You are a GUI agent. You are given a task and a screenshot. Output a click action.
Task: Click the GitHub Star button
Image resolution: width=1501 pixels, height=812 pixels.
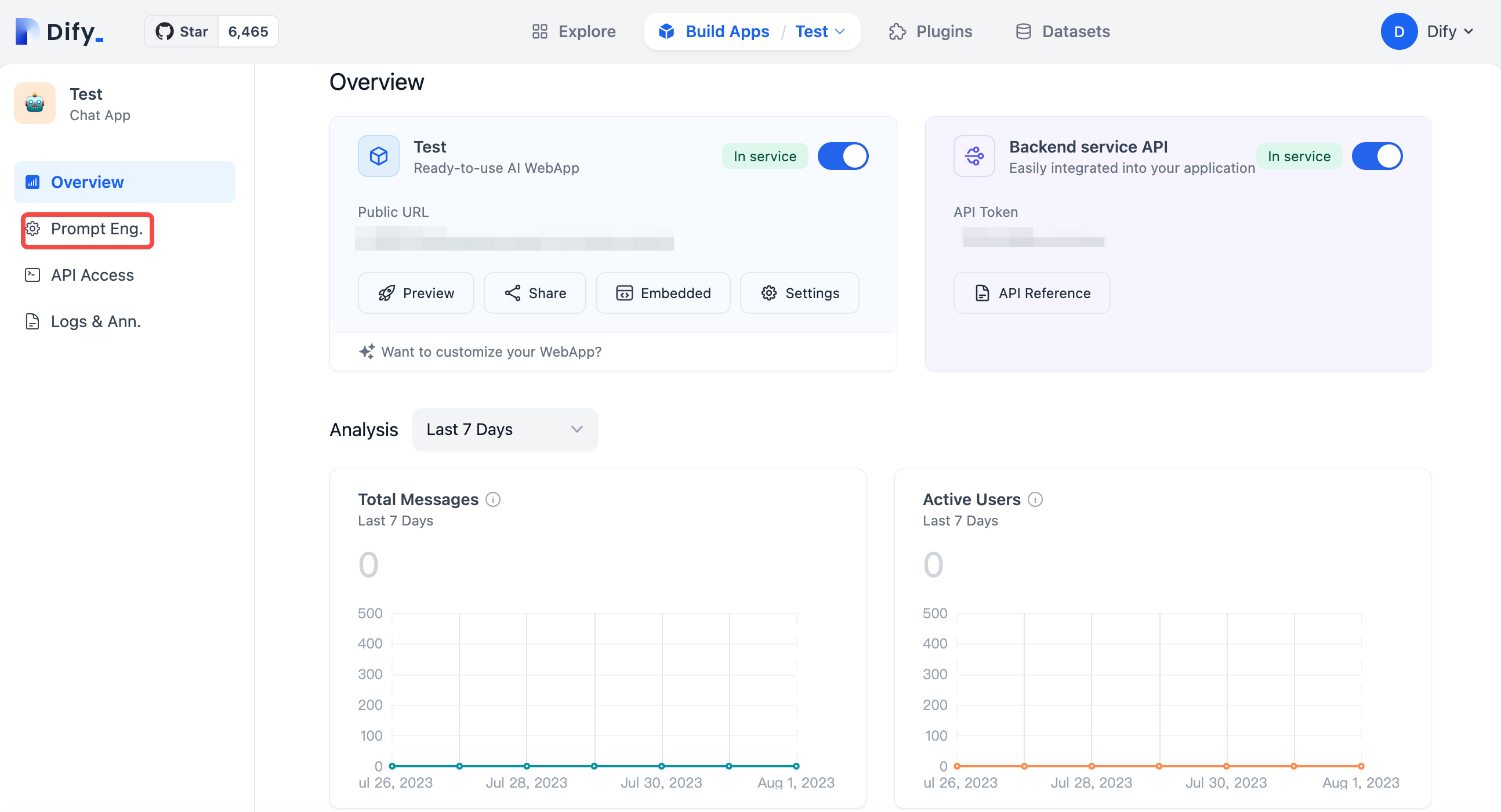coord(182,31)
